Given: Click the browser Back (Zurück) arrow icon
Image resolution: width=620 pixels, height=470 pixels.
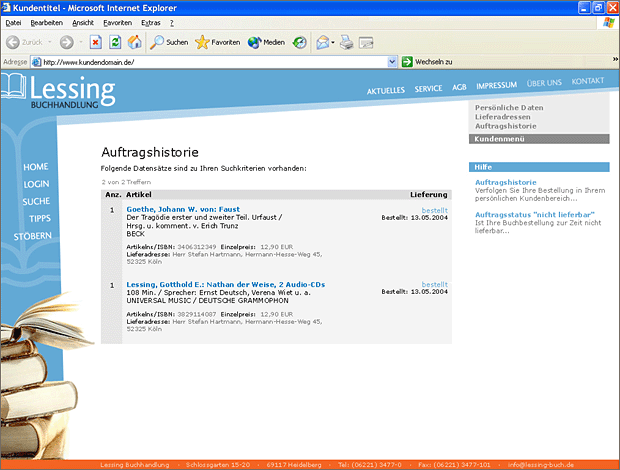Looking at the screenshot, I should click(x=13, y=42).
